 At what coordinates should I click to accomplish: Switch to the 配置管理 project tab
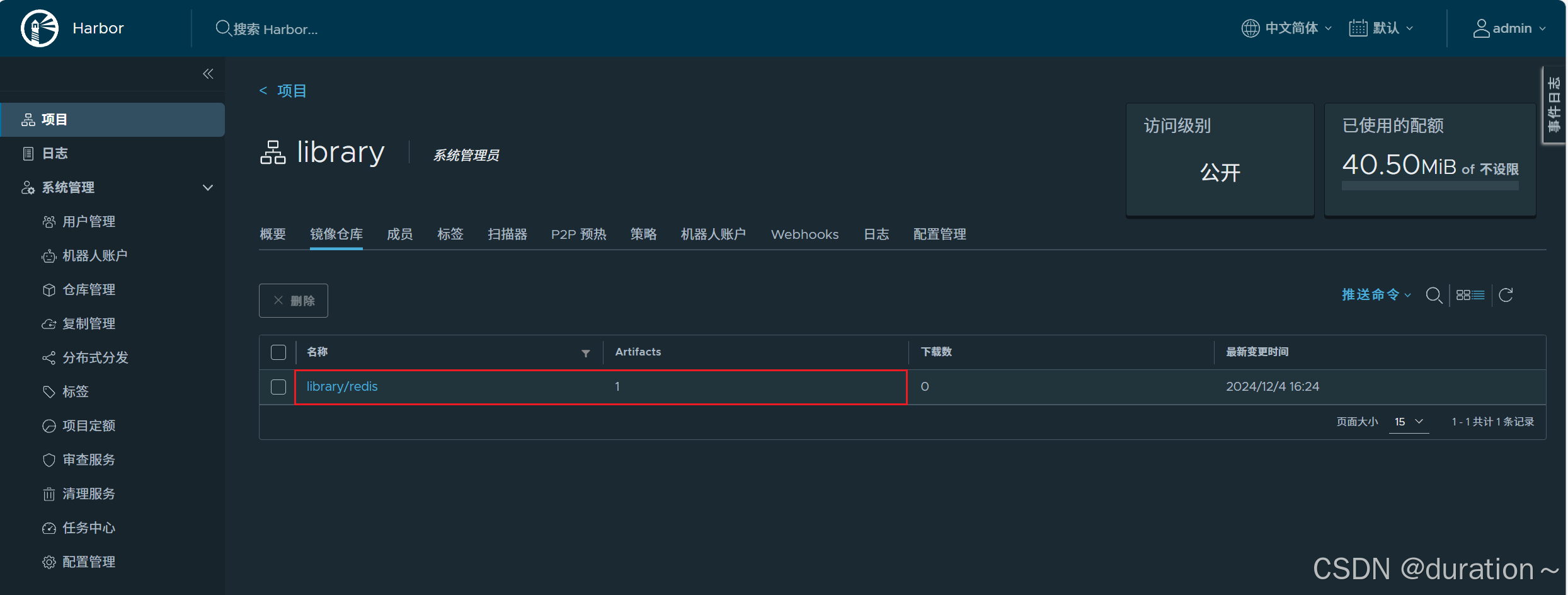939,234
